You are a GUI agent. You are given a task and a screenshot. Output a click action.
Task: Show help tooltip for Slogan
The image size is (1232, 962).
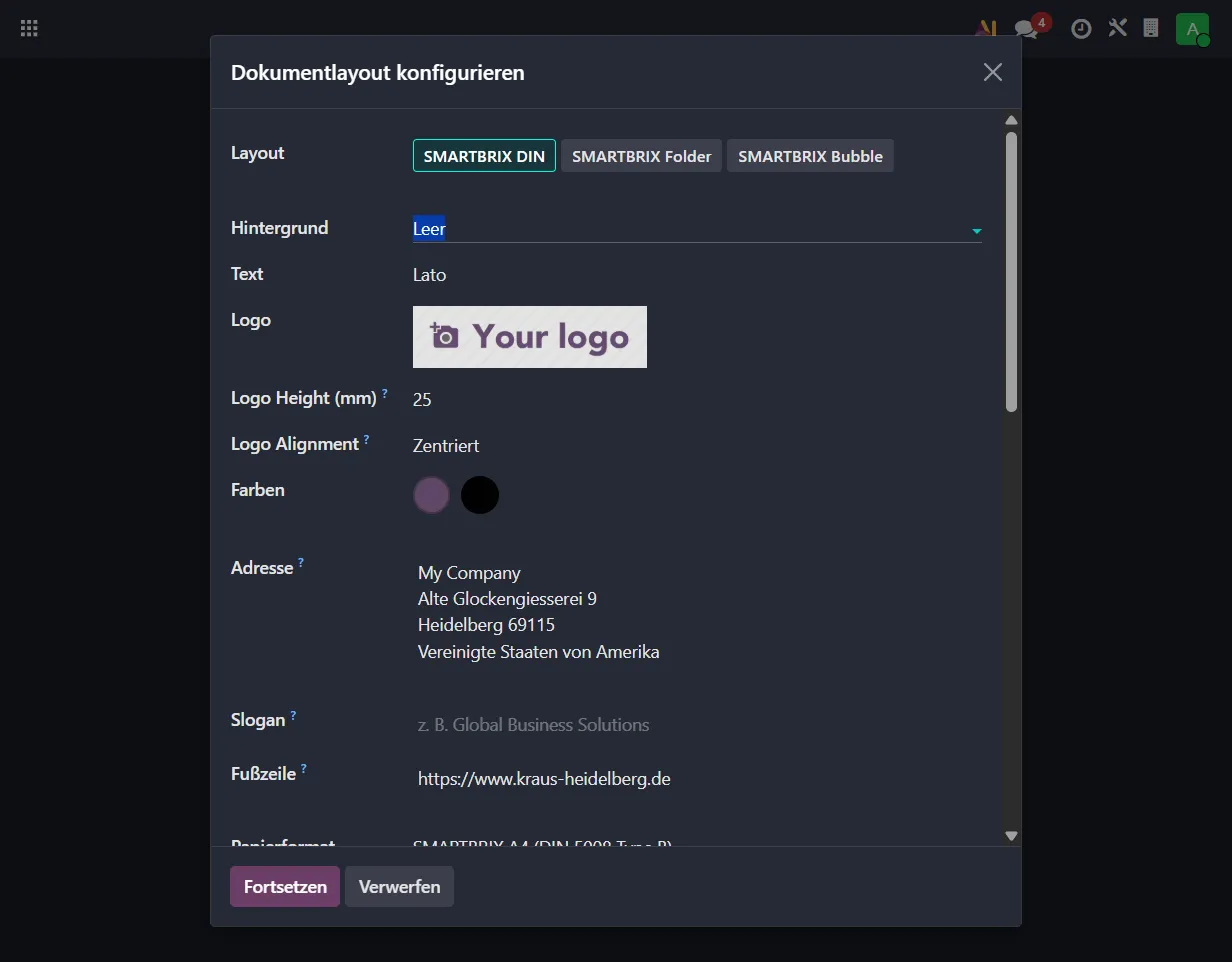pyautogui.click(x=293, y=717)
